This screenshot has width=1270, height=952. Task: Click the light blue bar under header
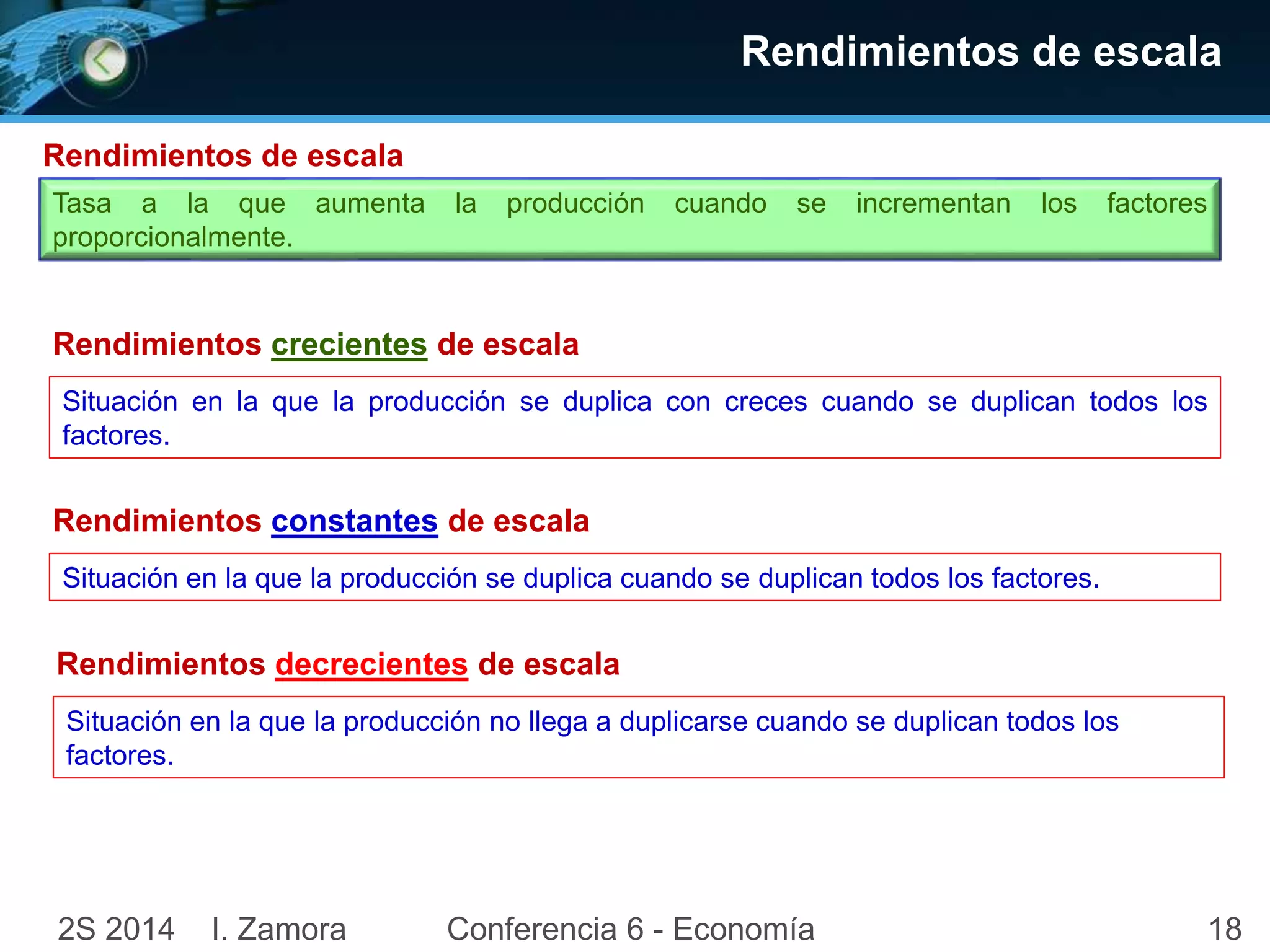coord(634,118)
